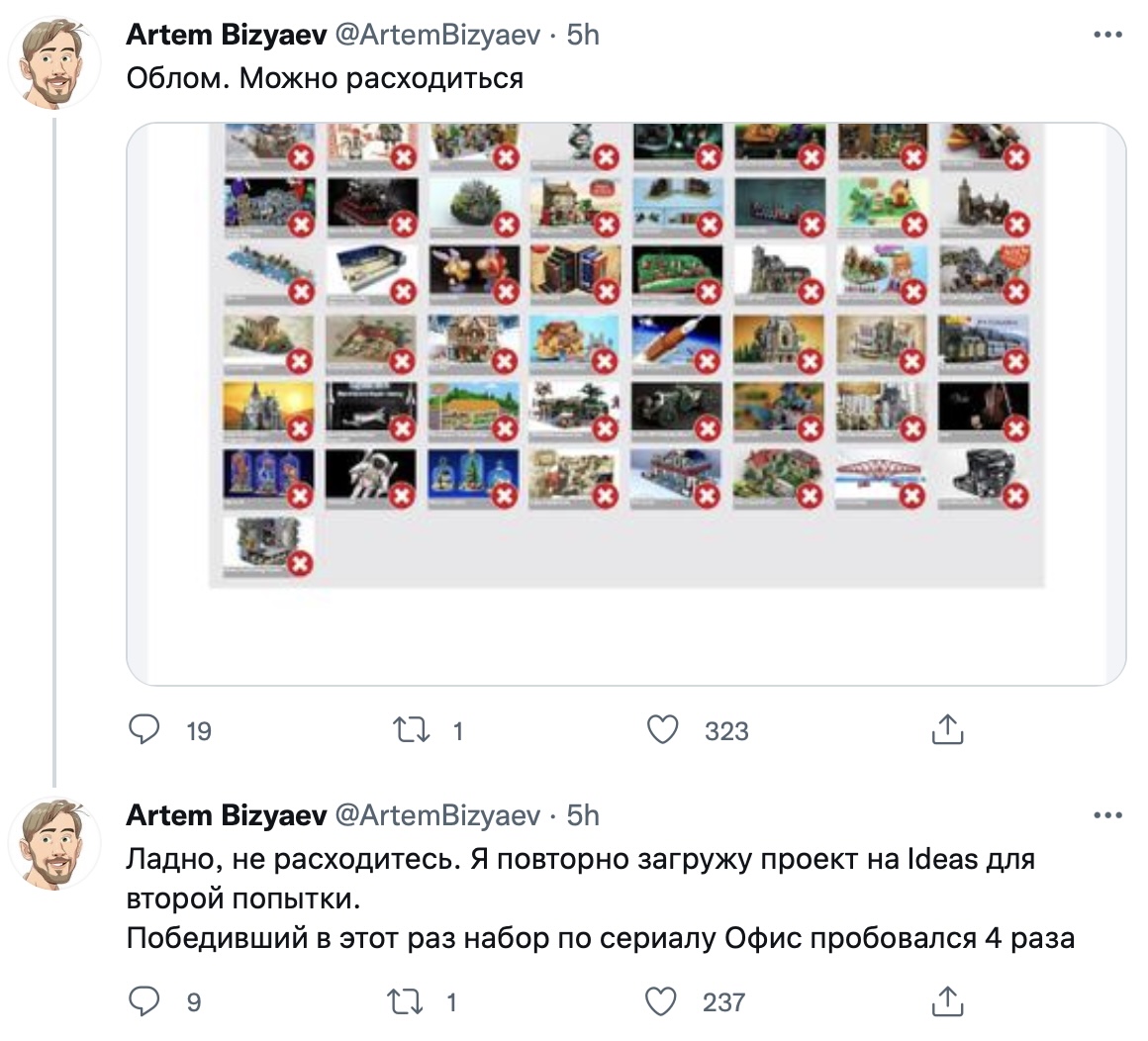Open second tweet text about Офис set
The width and height of the screenshot is (1148, 1041).
tap(601, 899)
